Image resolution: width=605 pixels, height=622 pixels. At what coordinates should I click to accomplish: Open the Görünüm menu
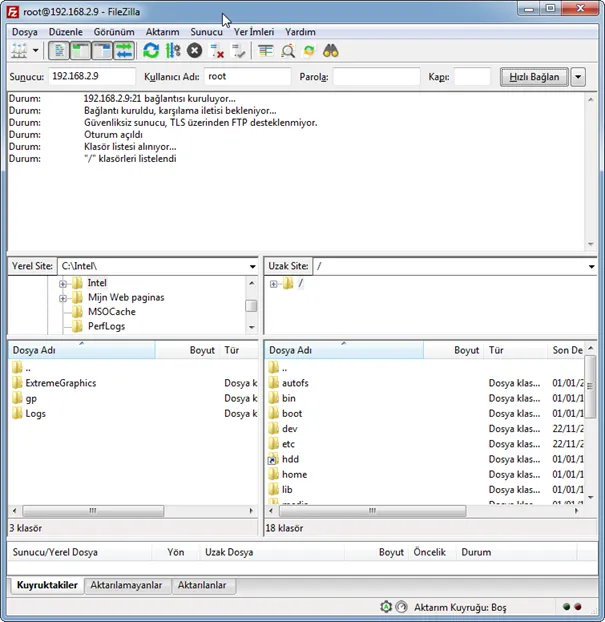tap(114, 32)
